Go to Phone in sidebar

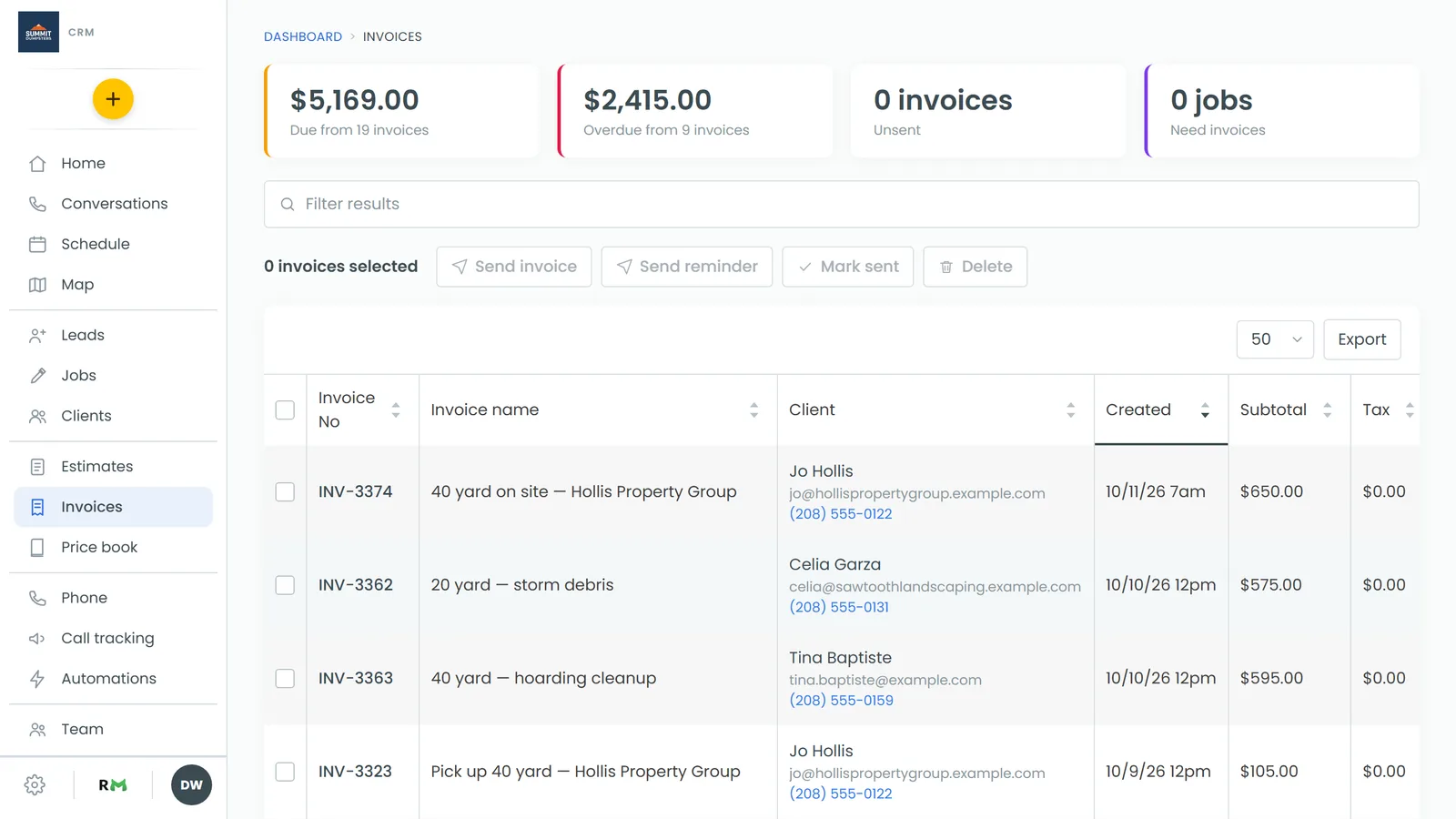coord(113,598)
